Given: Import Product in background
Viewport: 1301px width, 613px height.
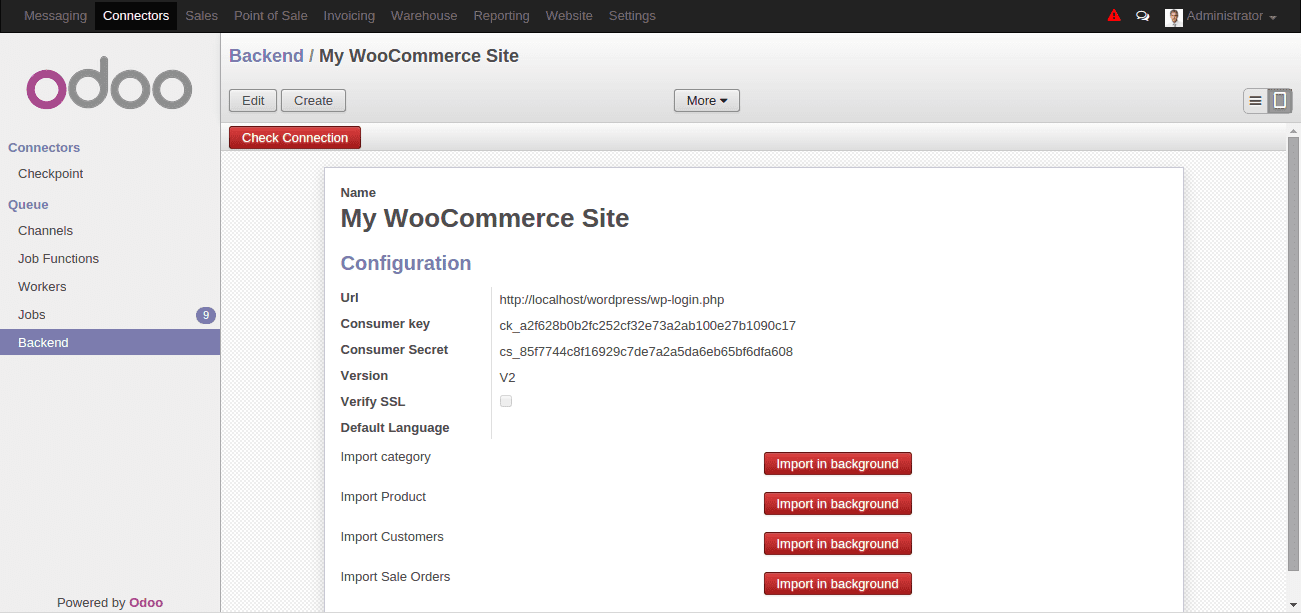Looking at the screenshot, I should [x=838, y=504].
